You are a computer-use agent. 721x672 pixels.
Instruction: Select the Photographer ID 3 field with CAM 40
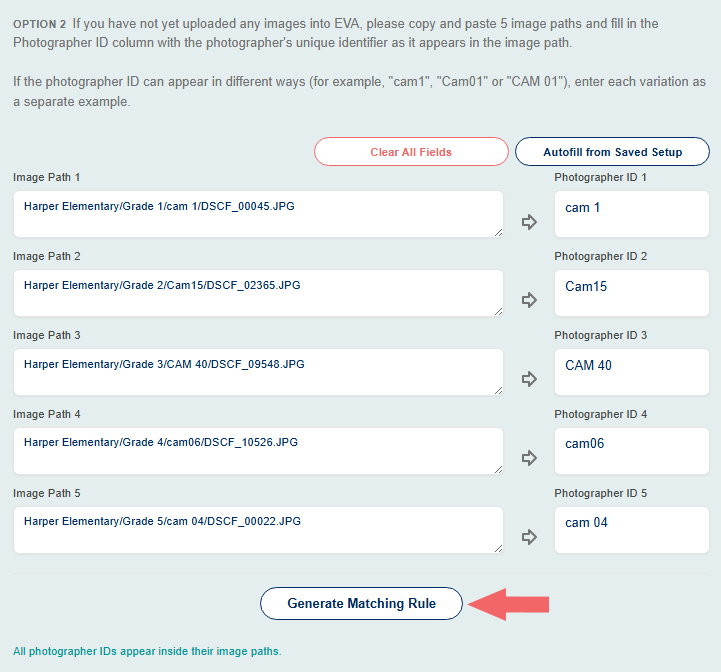click(x=632, y=372)
